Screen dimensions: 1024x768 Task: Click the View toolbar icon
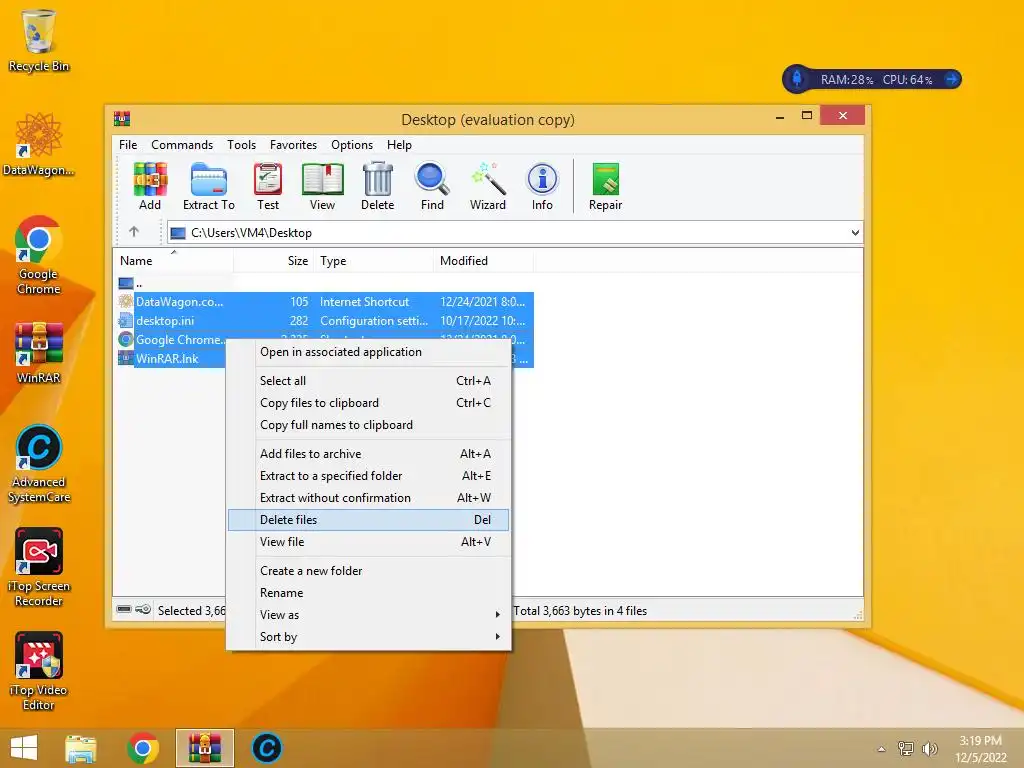322,187
